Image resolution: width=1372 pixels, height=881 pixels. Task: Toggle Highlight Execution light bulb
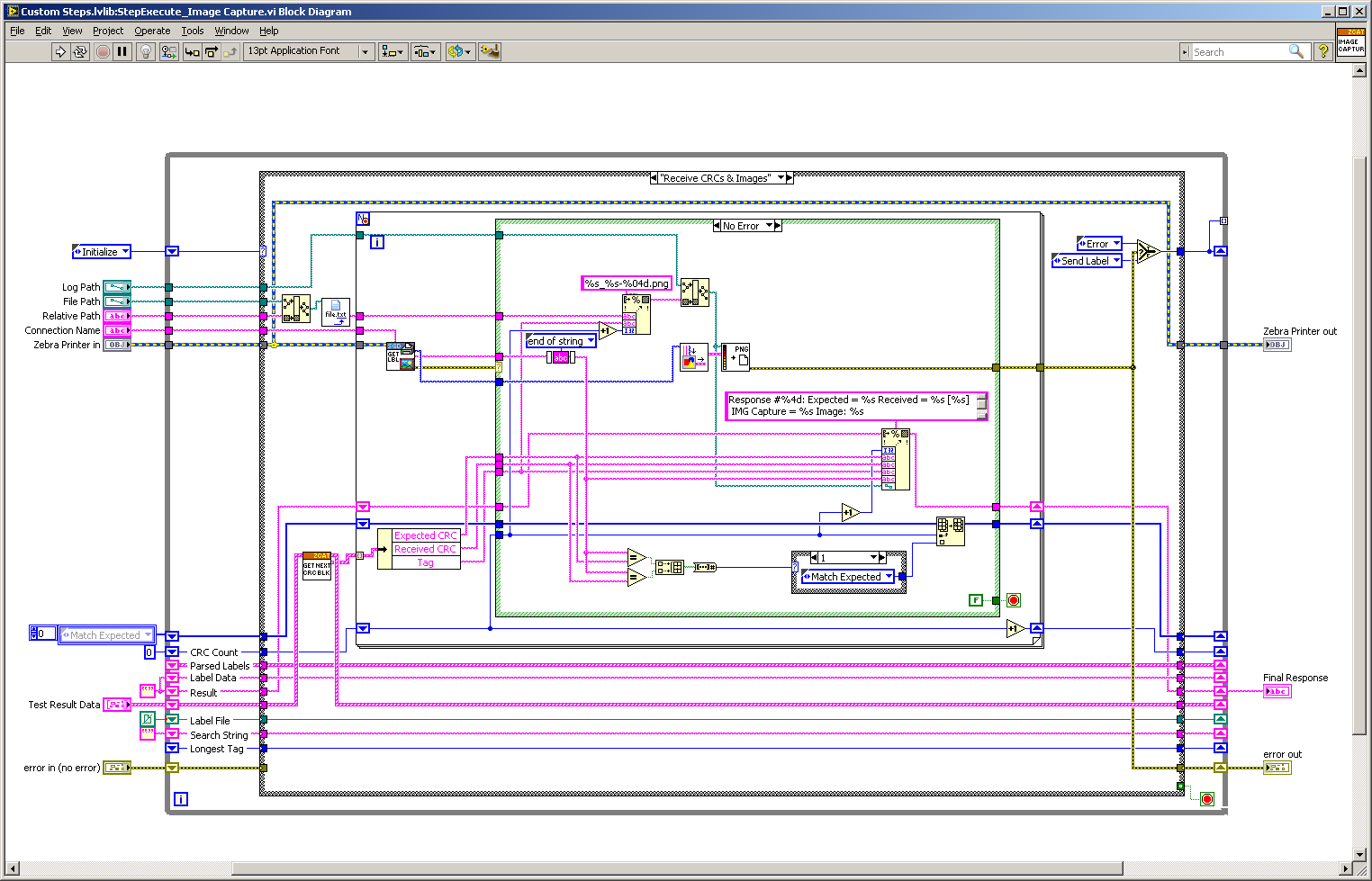[146, 51]
